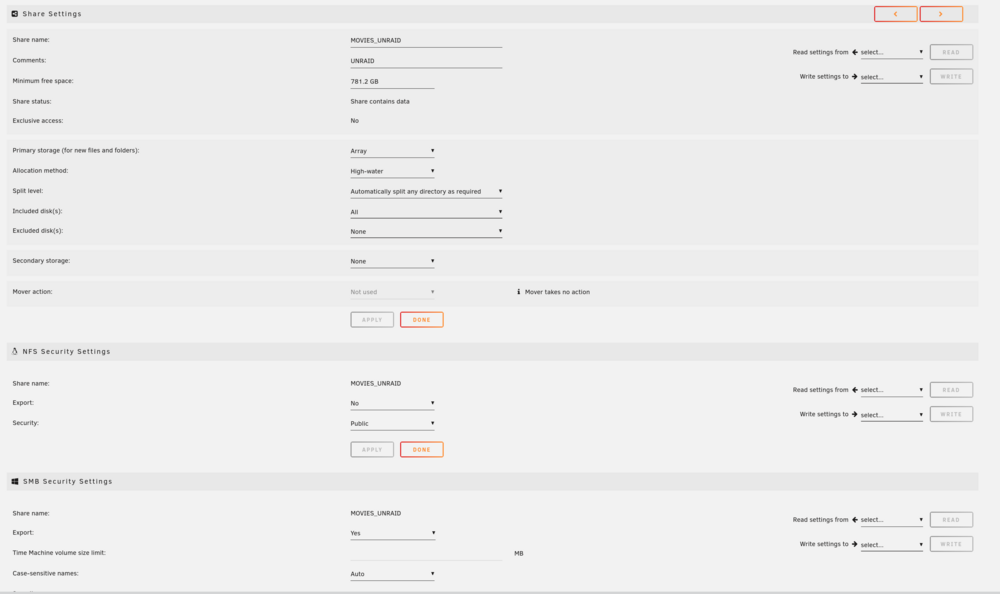Go to previous share with left arrow button
Screen dimensions: 1000x594
pos(895,14)
